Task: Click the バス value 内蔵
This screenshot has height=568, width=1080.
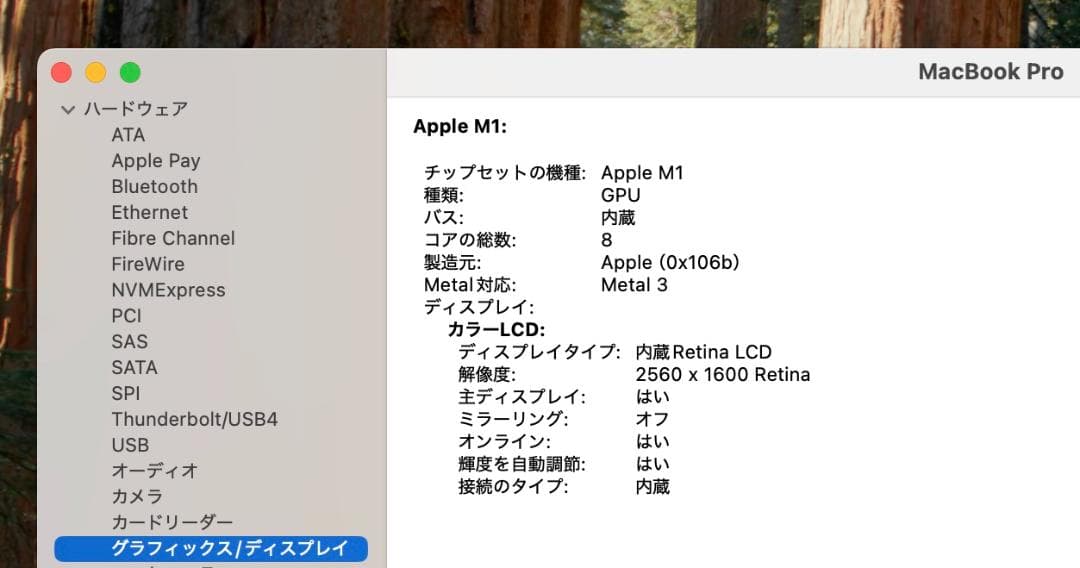Action: [618, 218]
